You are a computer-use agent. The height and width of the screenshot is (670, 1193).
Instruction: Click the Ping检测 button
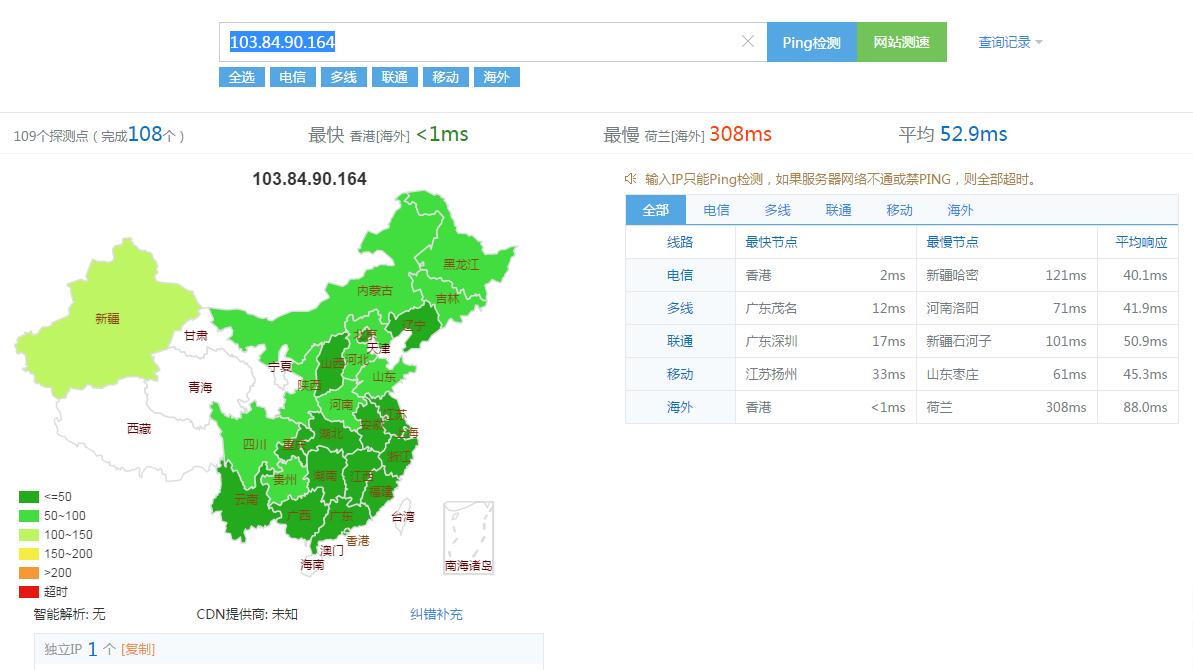coord(811,42)
